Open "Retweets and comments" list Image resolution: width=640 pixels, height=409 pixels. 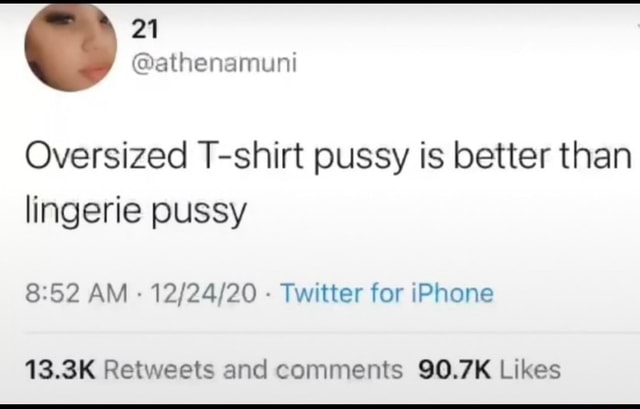pos(253,370)
